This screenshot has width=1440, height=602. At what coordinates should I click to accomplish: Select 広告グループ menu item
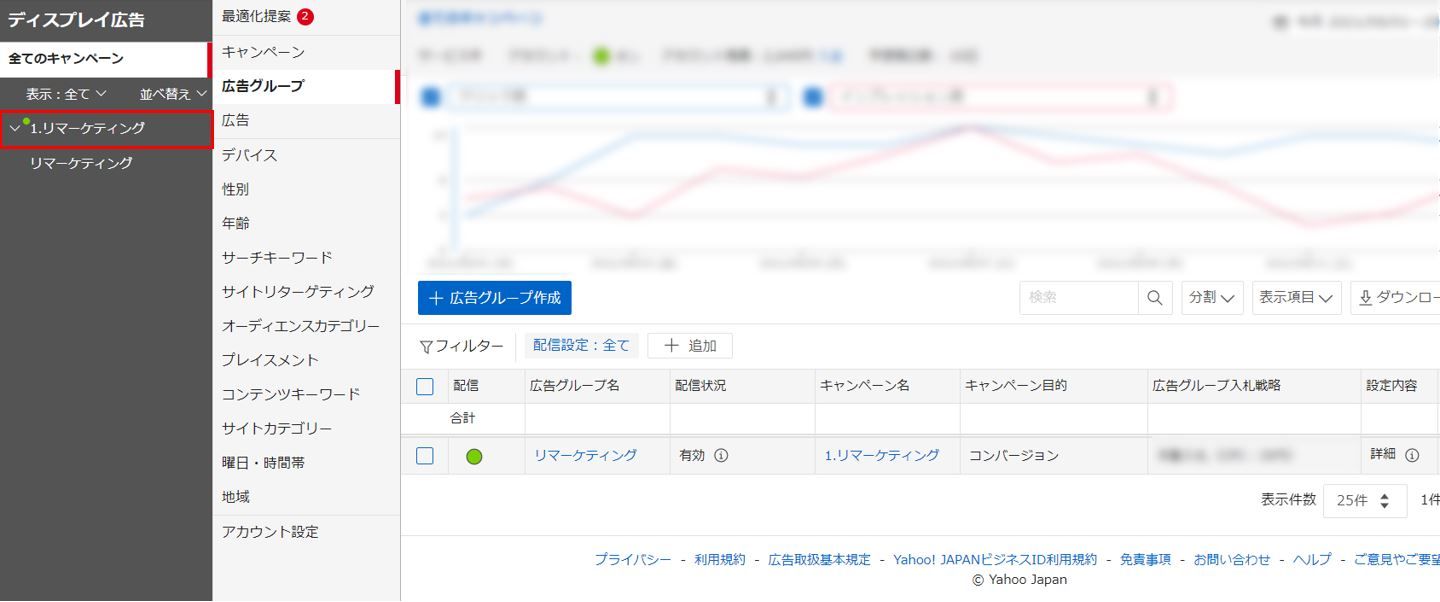pos(263,86)
